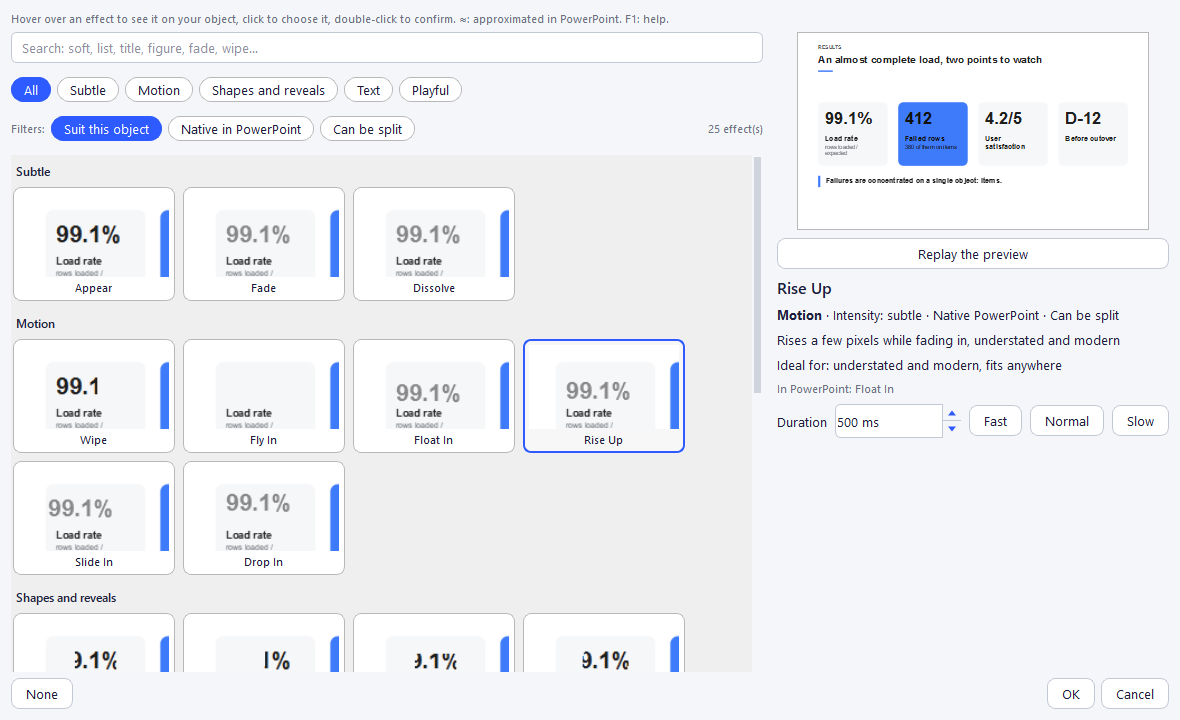Viewport: 1180px width, 720px height.
Task: Click the Duration value field
Action: pyautogui.click(x=889, y=422)
